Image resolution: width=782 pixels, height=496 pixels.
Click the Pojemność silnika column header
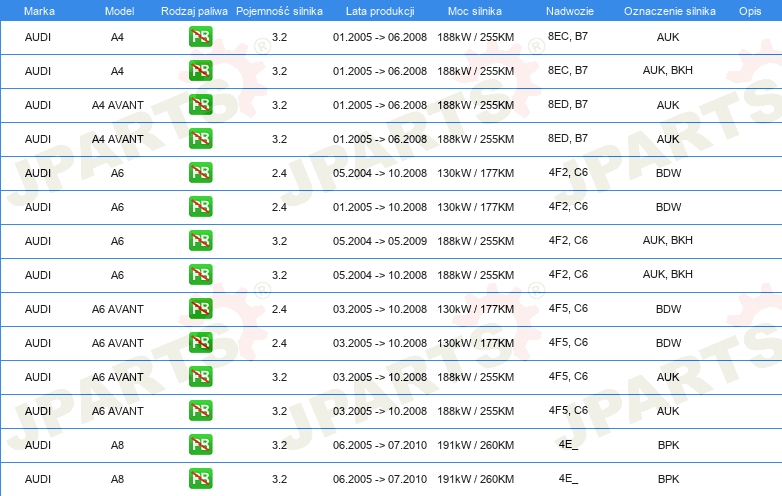coord(279,10)
